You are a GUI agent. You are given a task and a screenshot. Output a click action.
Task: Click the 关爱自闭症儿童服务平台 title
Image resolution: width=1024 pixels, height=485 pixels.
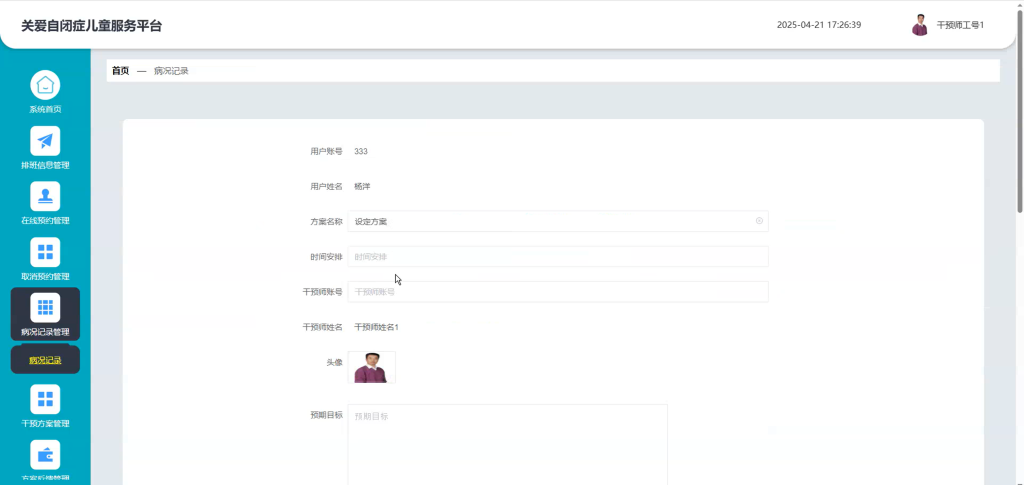[x=91, y=26]
